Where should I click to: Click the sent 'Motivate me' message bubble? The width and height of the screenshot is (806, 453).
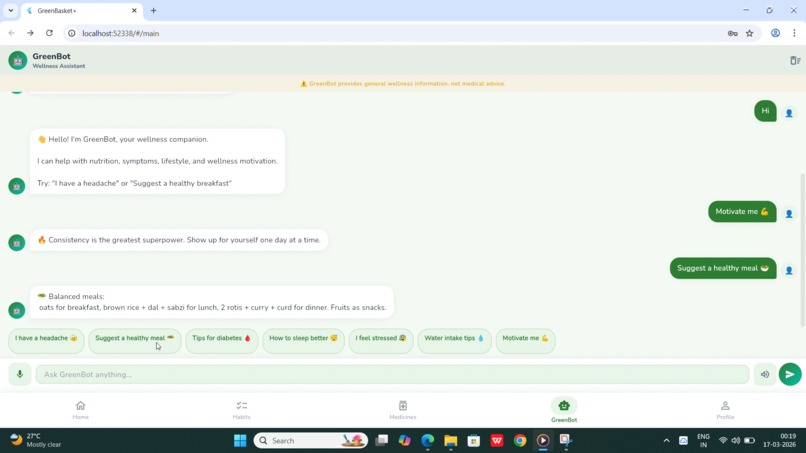tap(742, 211)
